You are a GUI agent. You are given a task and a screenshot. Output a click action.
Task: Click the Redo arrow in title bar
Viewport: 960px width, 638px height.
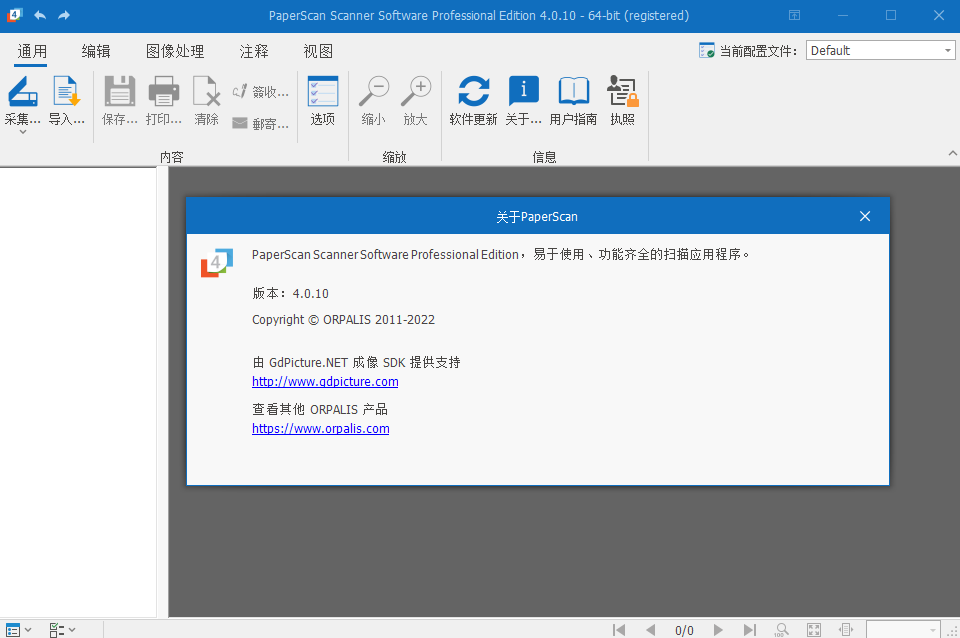[64, 15]
